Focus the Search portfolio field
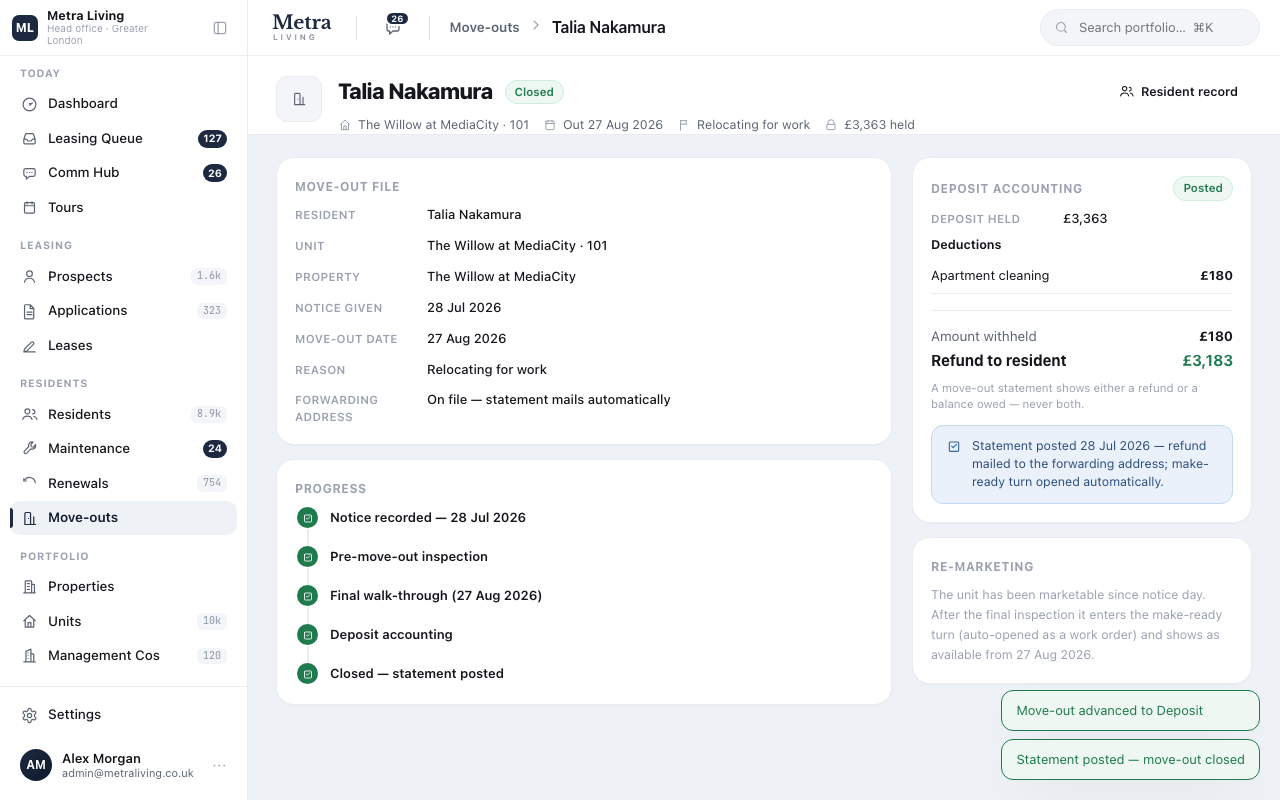The height and width of the screenshot is (800, 1280). (1150, 28)
